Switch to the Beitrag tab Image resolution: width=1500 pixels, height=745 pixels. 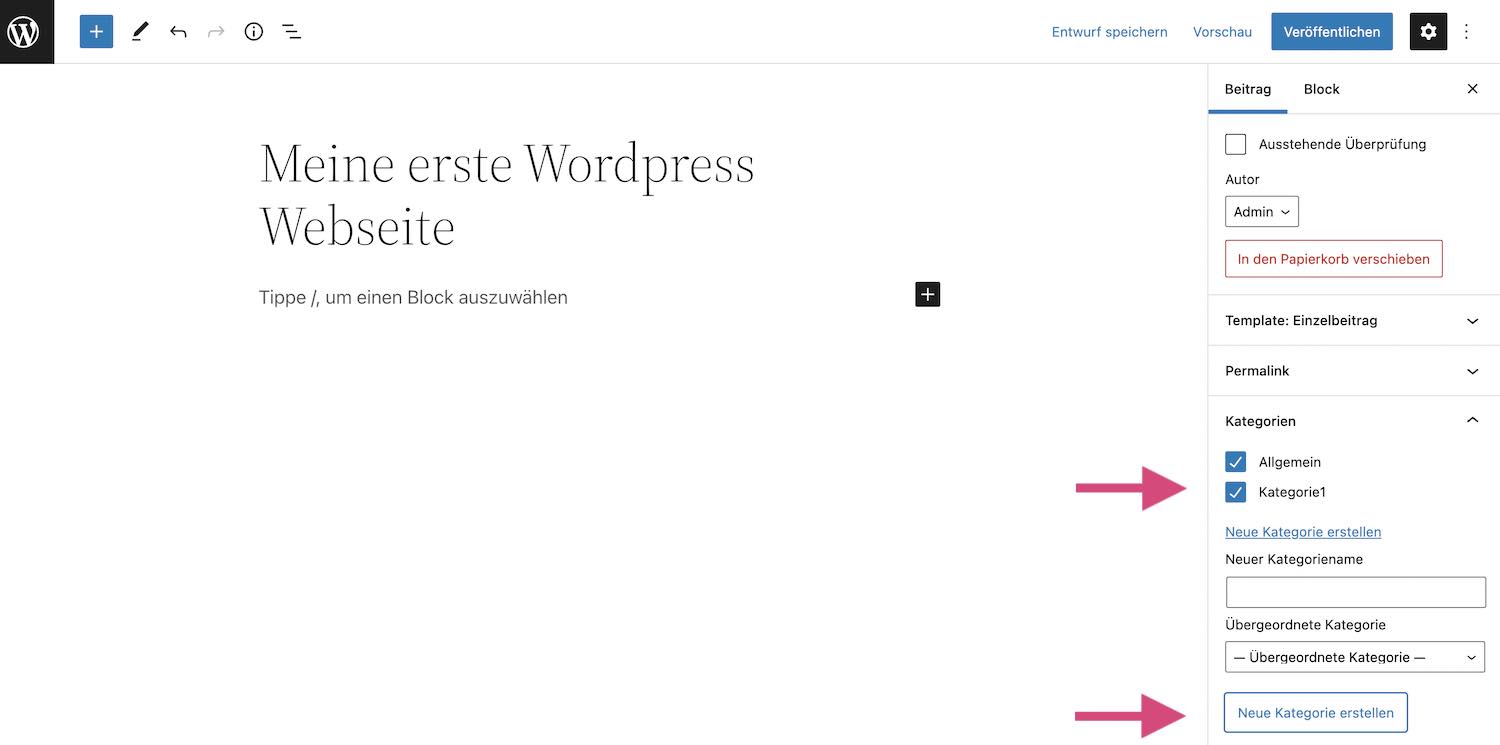[1247, 89]
